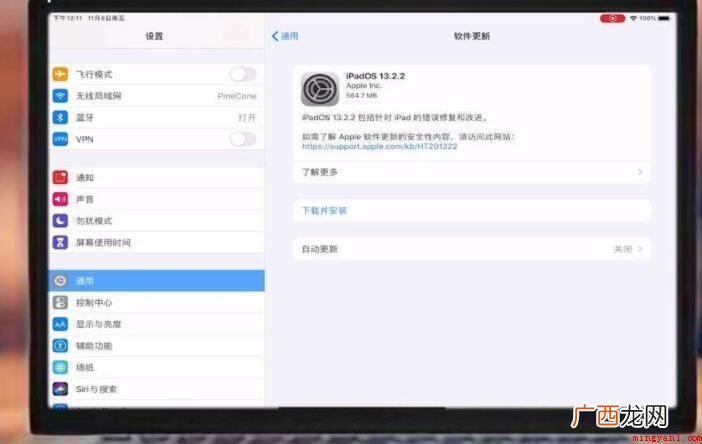Screen dimensions: 702x444
Task: Open Siri & Search (Siri与搜索) row
Action: point(157,389)
